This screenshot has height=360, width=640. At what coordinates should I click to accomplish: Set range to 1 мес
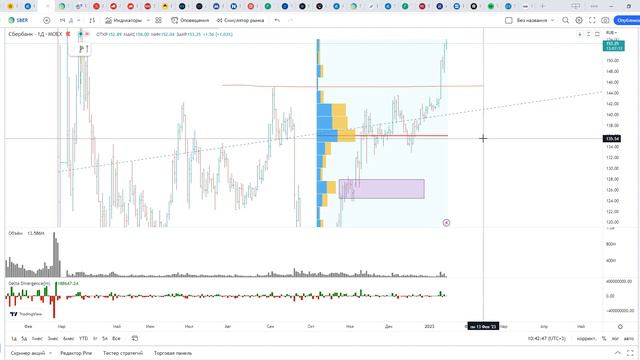point(37,338)
